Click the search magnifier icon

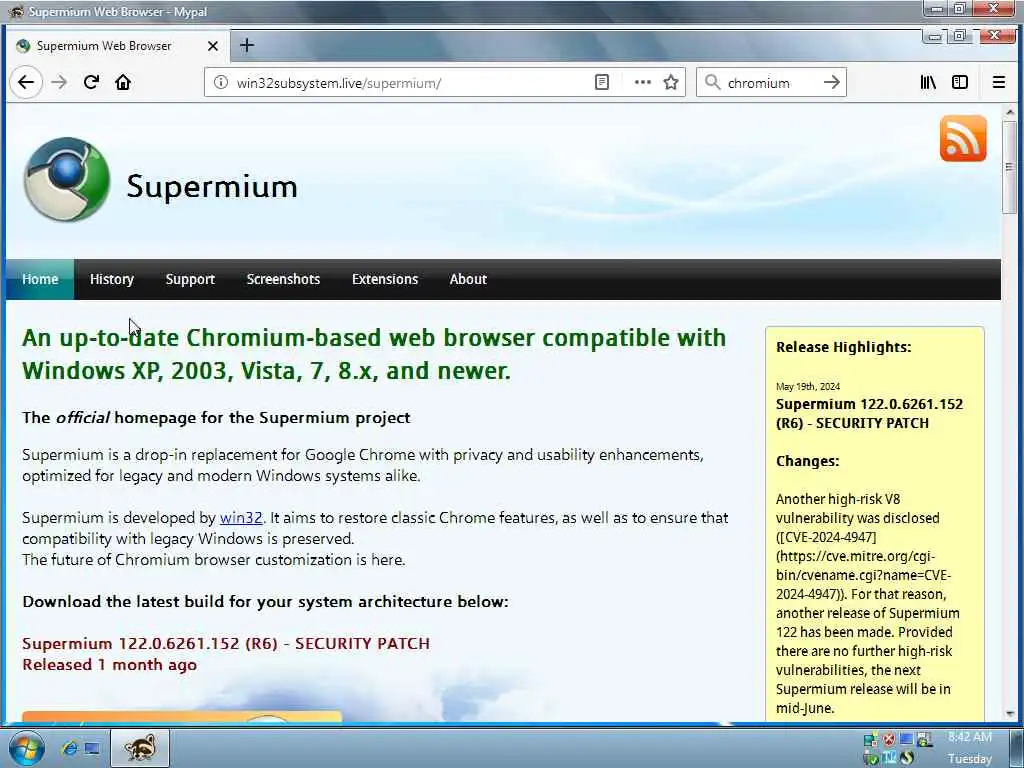(712, 82)
